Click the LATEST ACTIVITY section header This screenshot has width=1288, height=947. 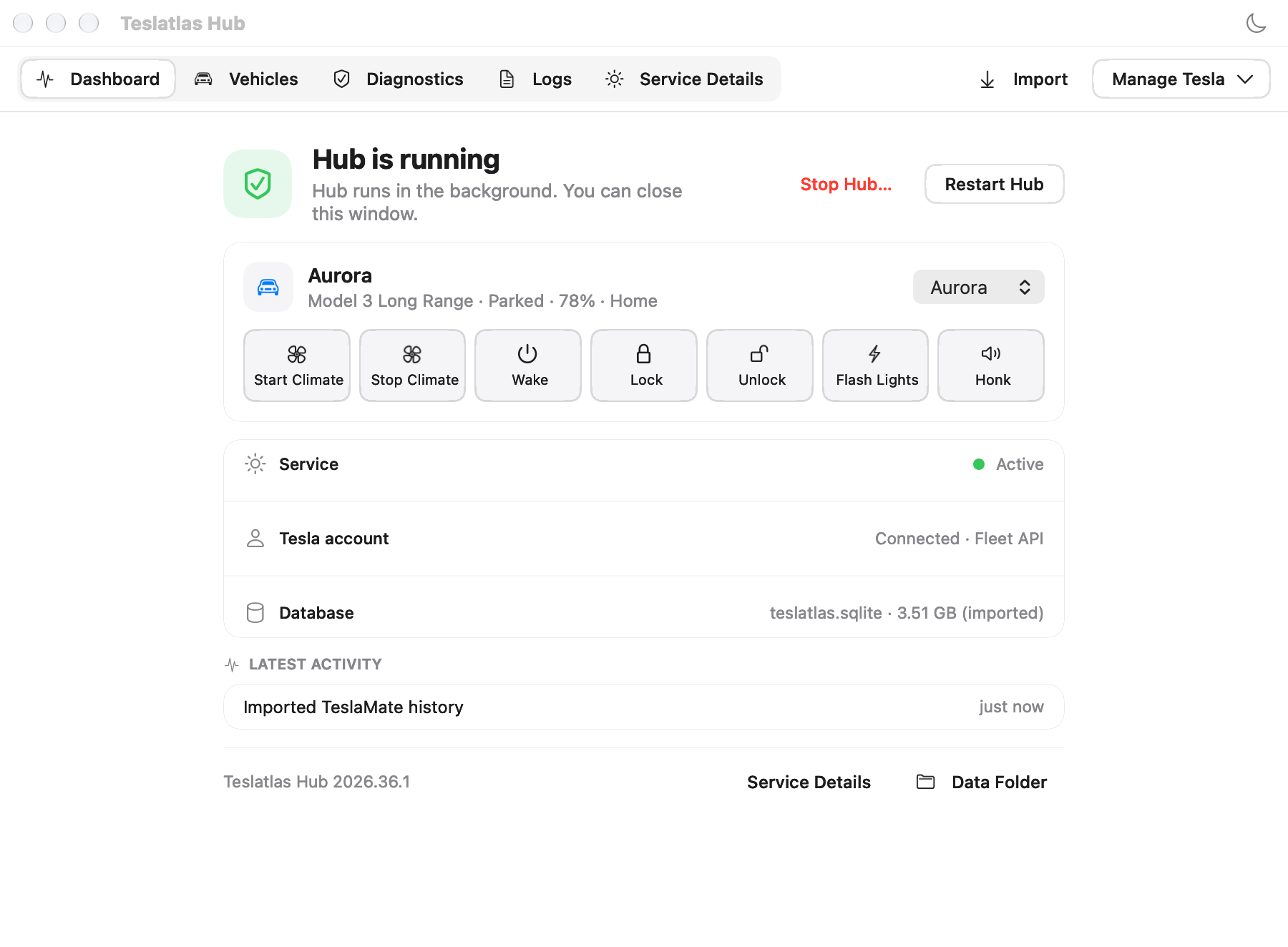(315, 664)
